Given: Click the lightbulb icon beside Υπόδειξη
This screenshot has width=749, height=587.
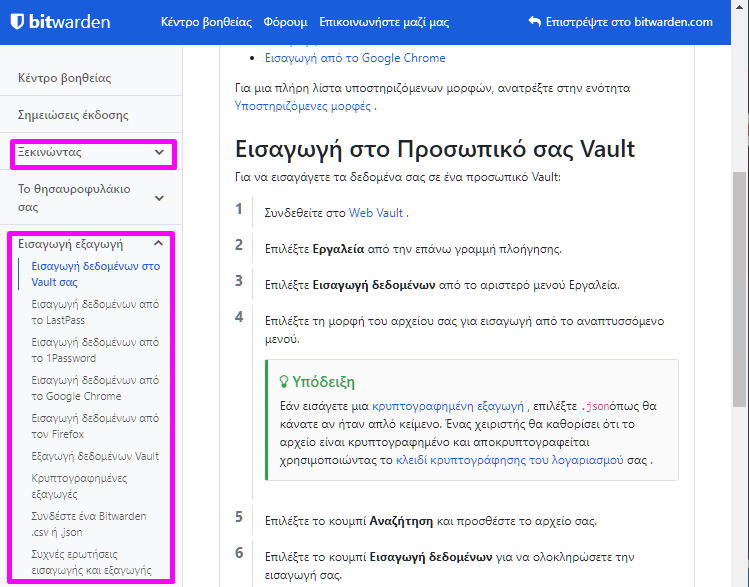Looking at the screenshot, I should point(284,382).
